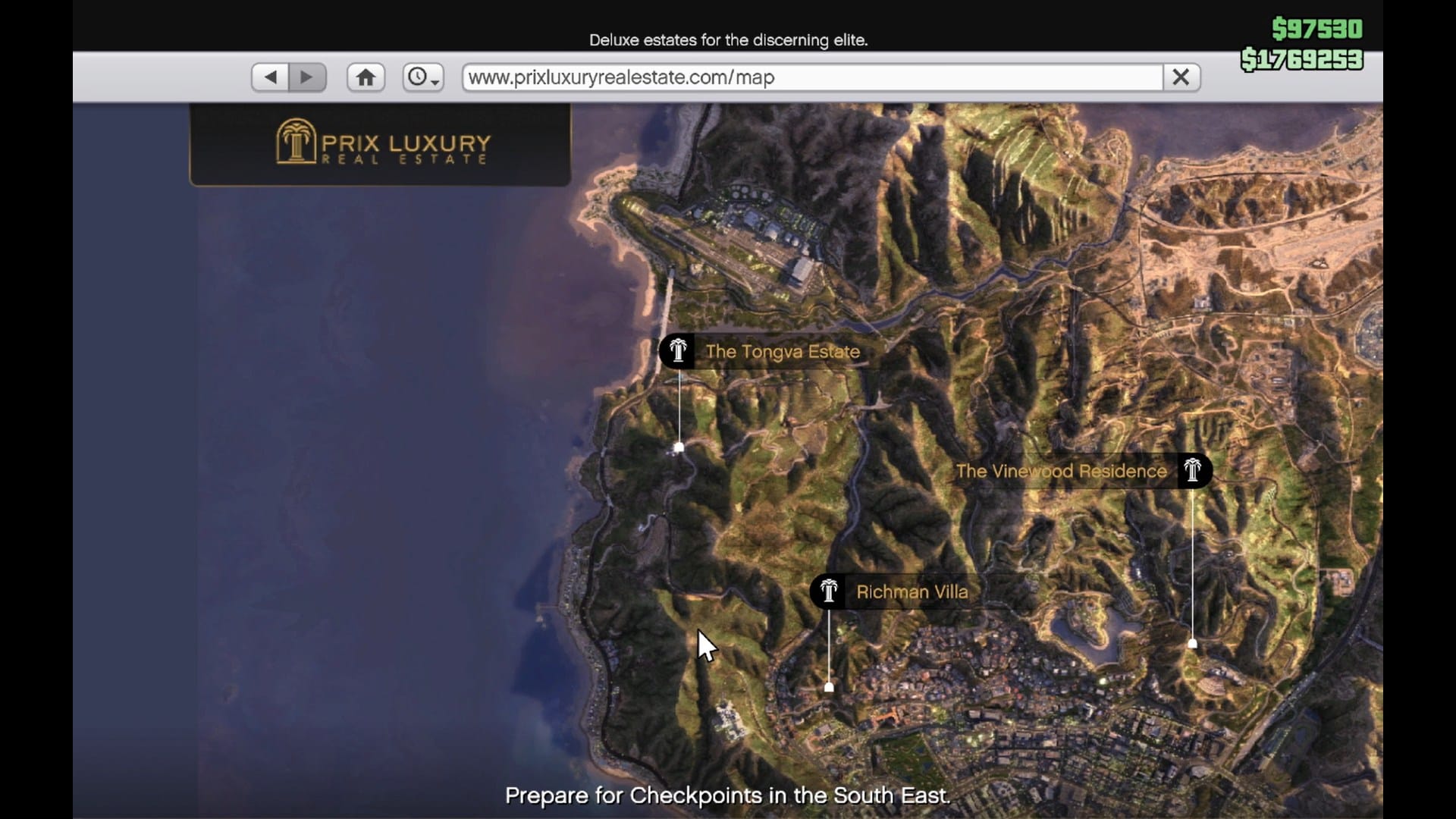
Task: Go to the browser home page icon
Action: (366, 77)
